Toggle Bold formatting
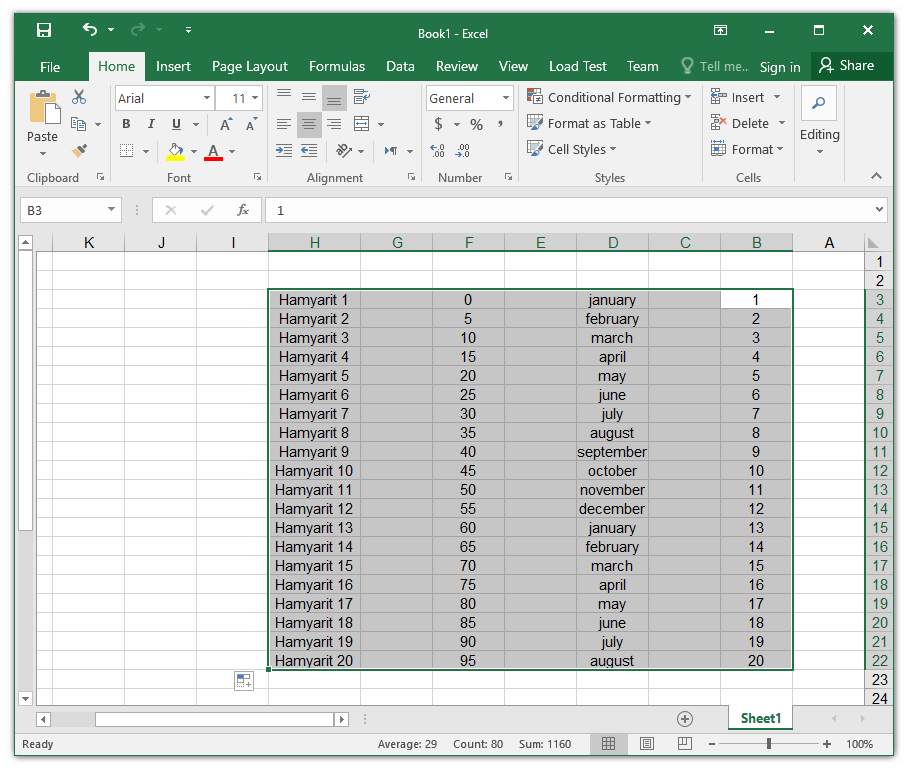This screenshot has height=775, width=908. coord(126,124)
